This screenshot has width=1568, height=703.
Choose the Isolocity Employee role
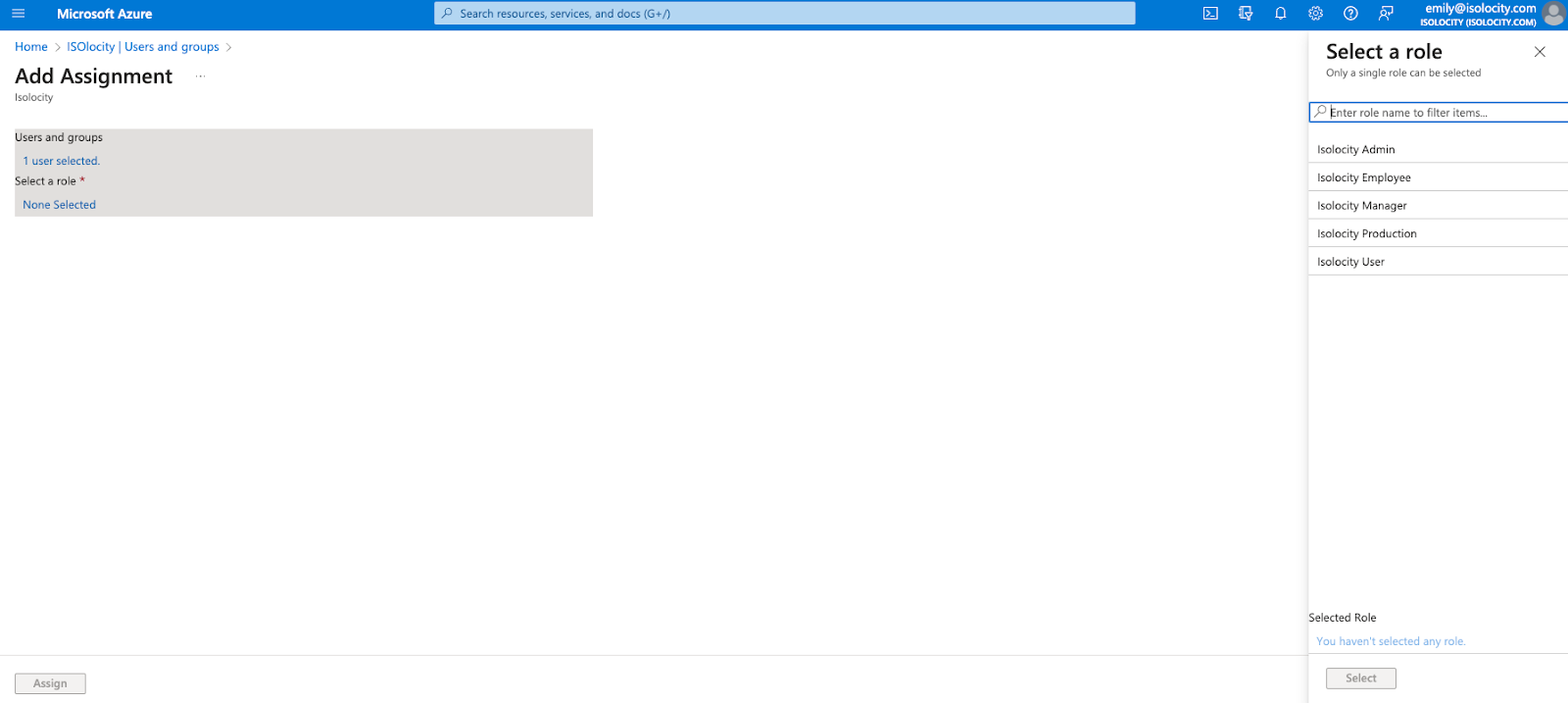(1438, 177)
